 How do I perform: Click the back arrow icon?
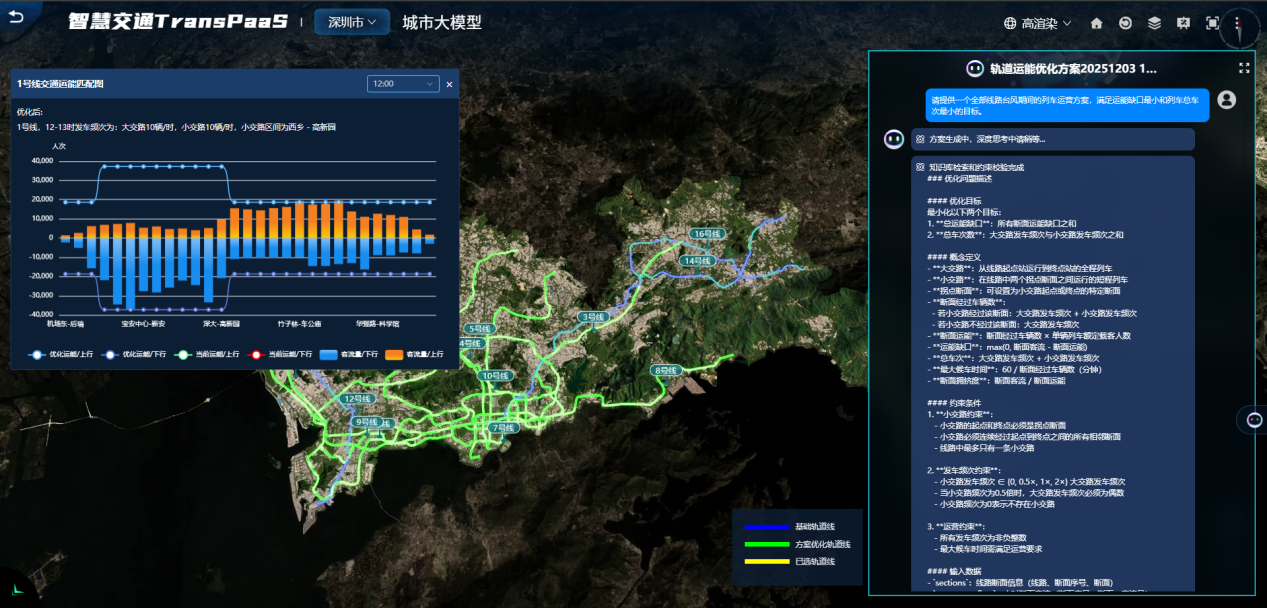pyautogui.click(x=17, y=18)
